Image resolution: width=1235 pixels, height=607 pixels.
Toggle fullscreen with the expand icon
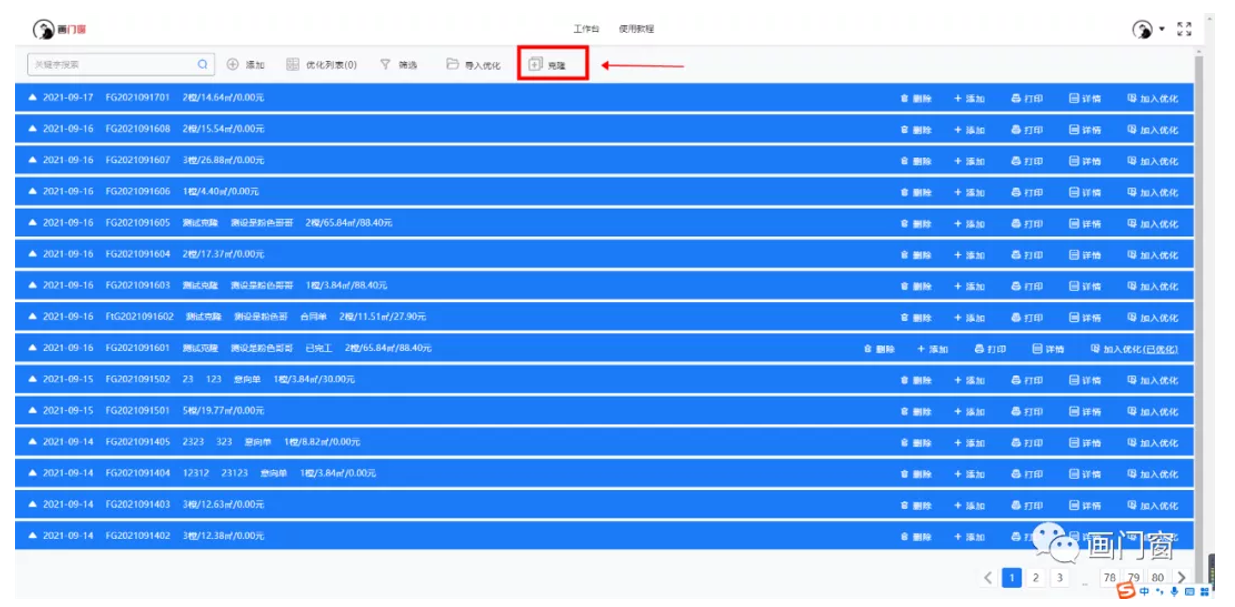click(1184, 30)
